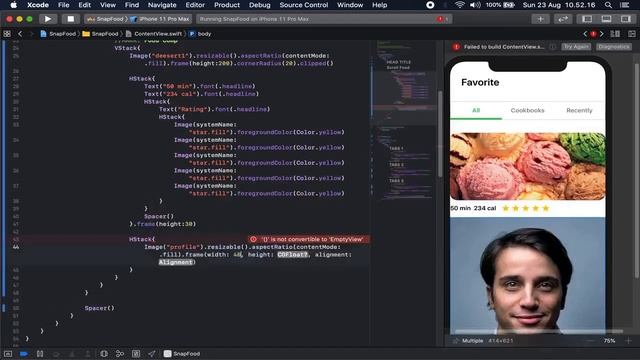The width and height of the screenshot is (640, 360).
Task: Click the Debug View Hierarchy icon
Action: (104, 354)
